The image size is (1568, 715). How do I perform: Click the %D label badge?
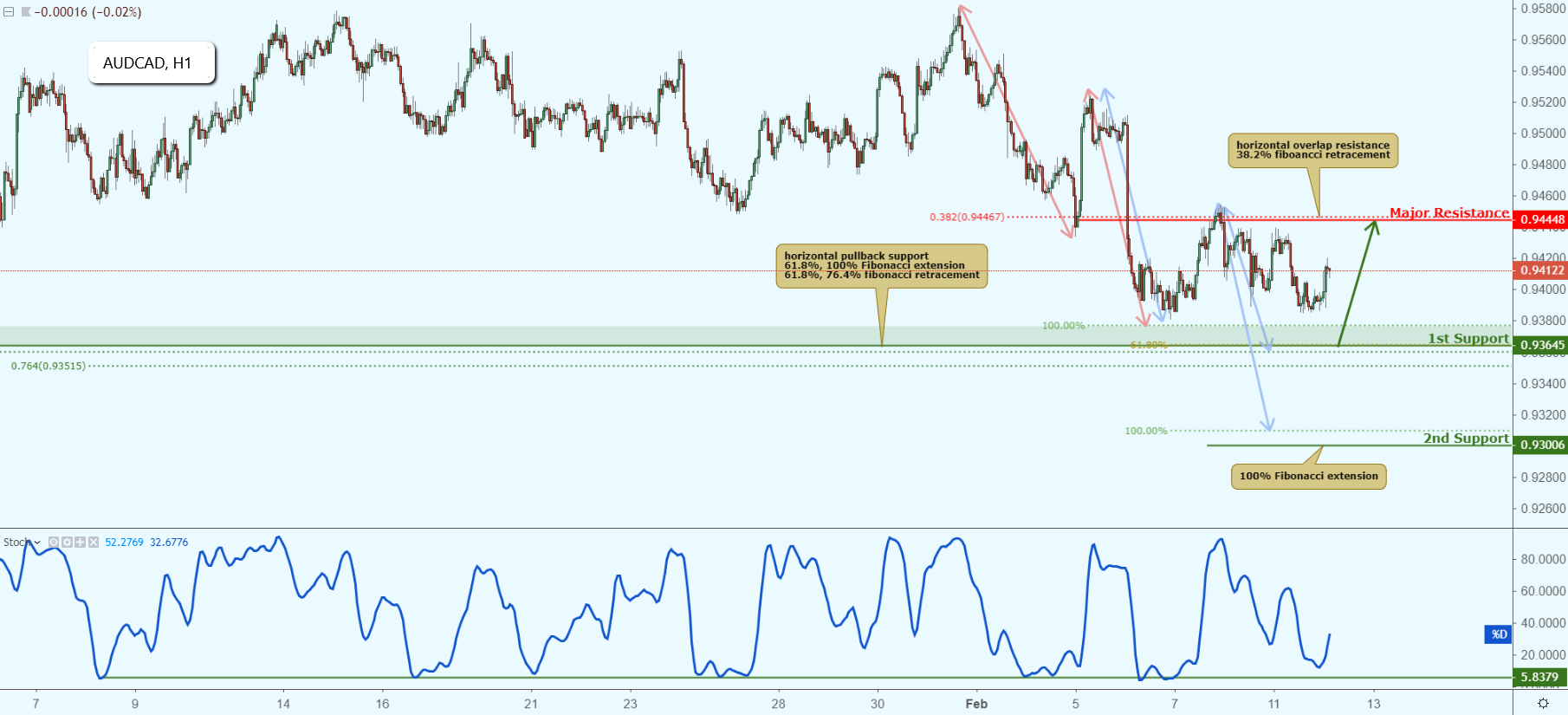coord(1499,634)
